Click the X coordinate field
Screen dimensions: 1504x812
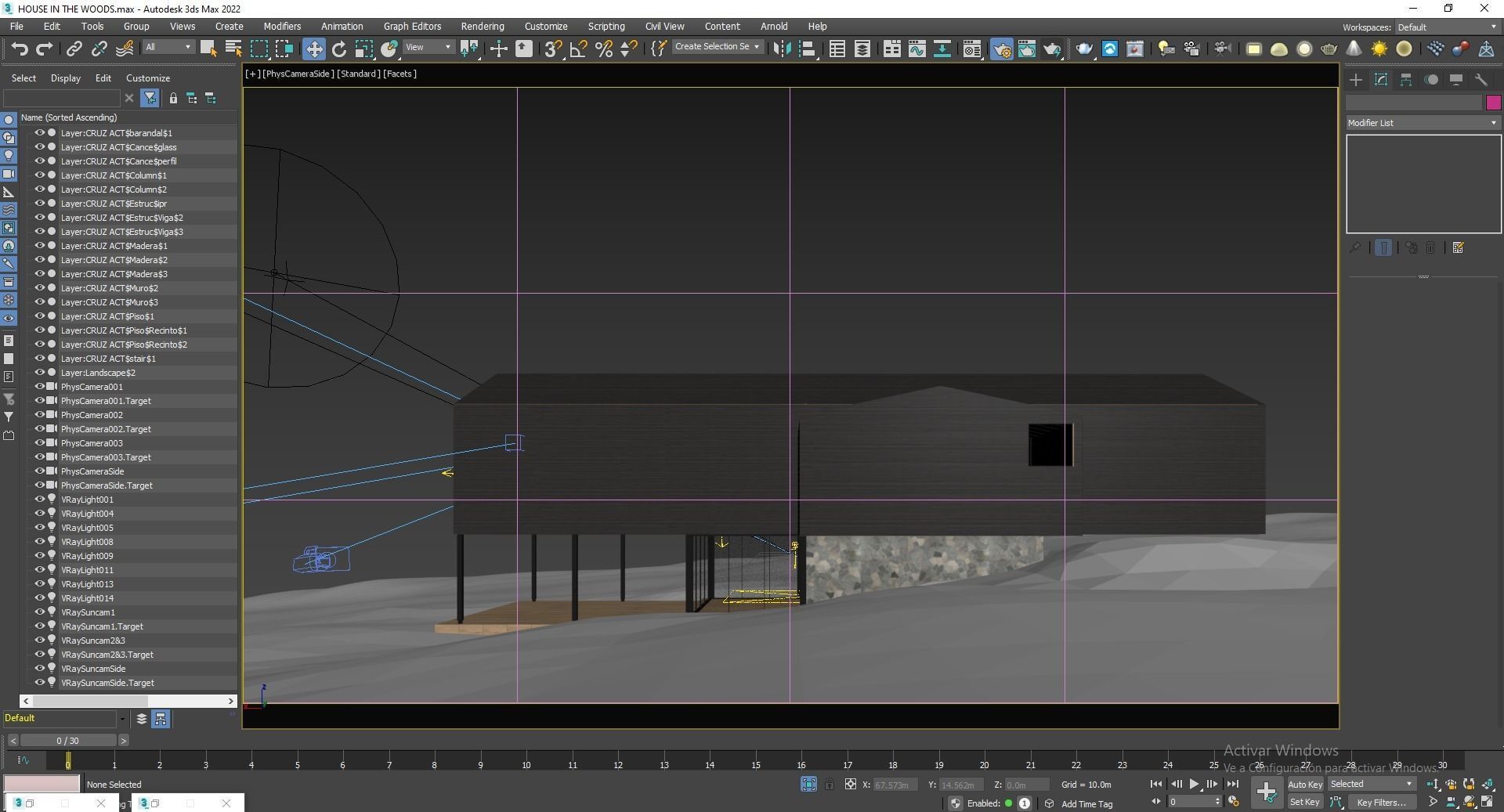(x=895, y=785)
